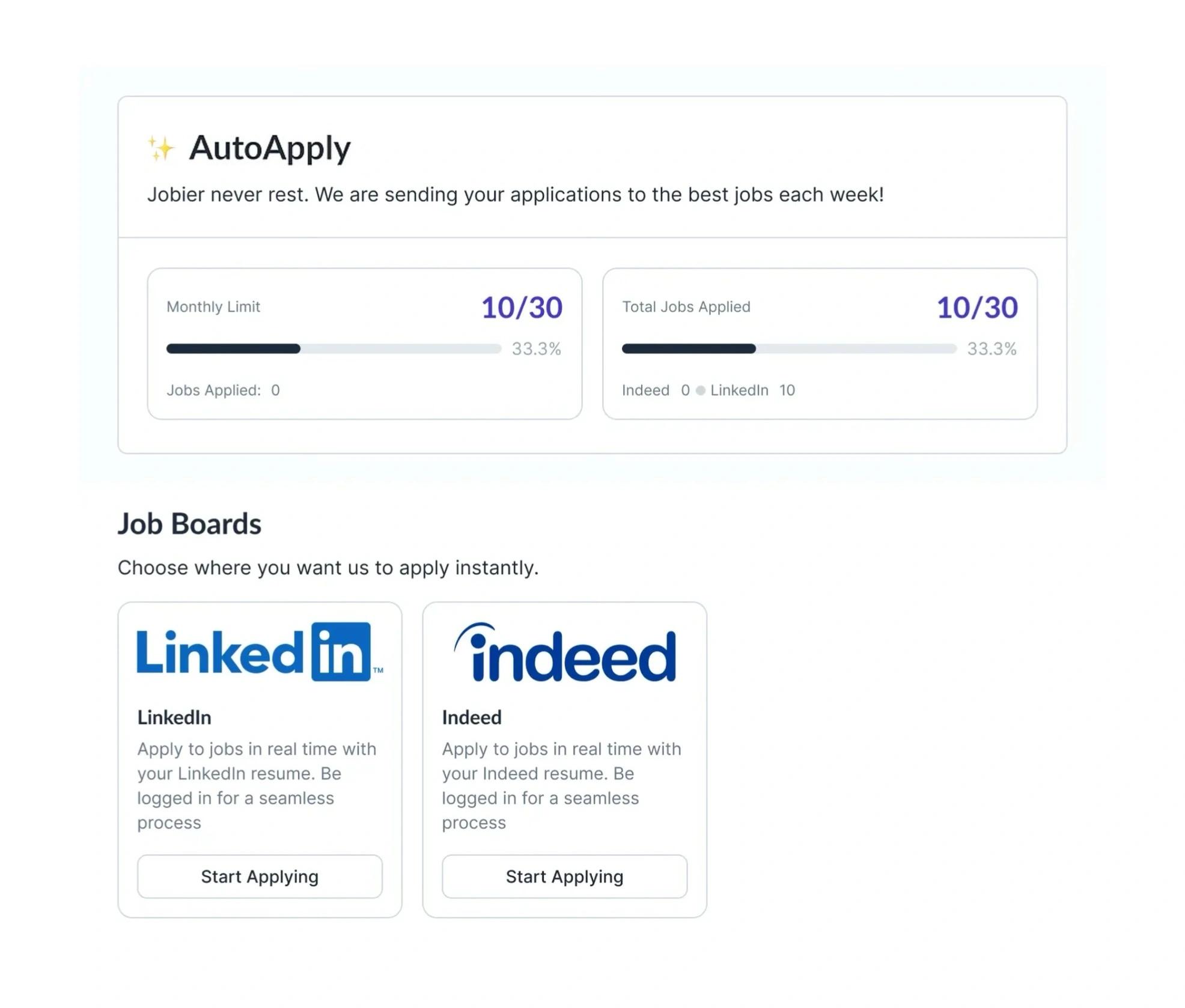Start Applying on the Indeed card
The image size is (1185, 1008).
pos(564,876)
